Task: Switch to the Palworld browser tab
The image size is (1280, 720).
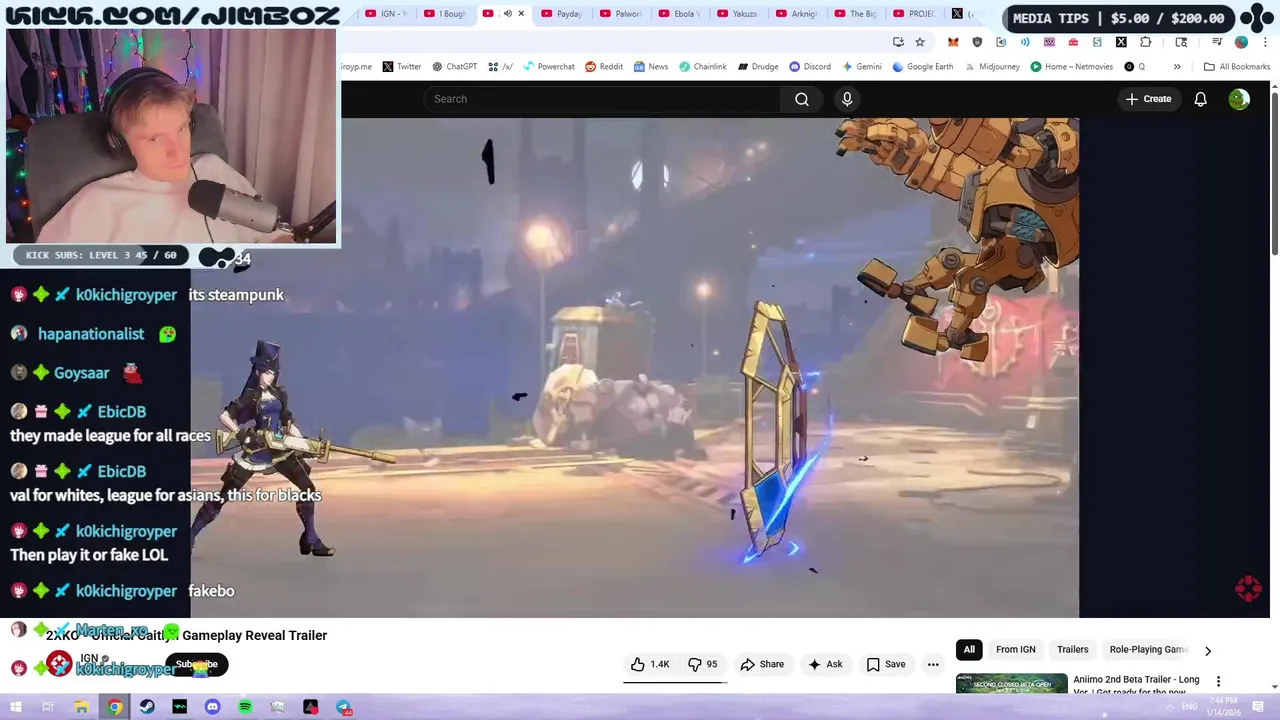Action: pyautogui.click(x=620, y=14)
